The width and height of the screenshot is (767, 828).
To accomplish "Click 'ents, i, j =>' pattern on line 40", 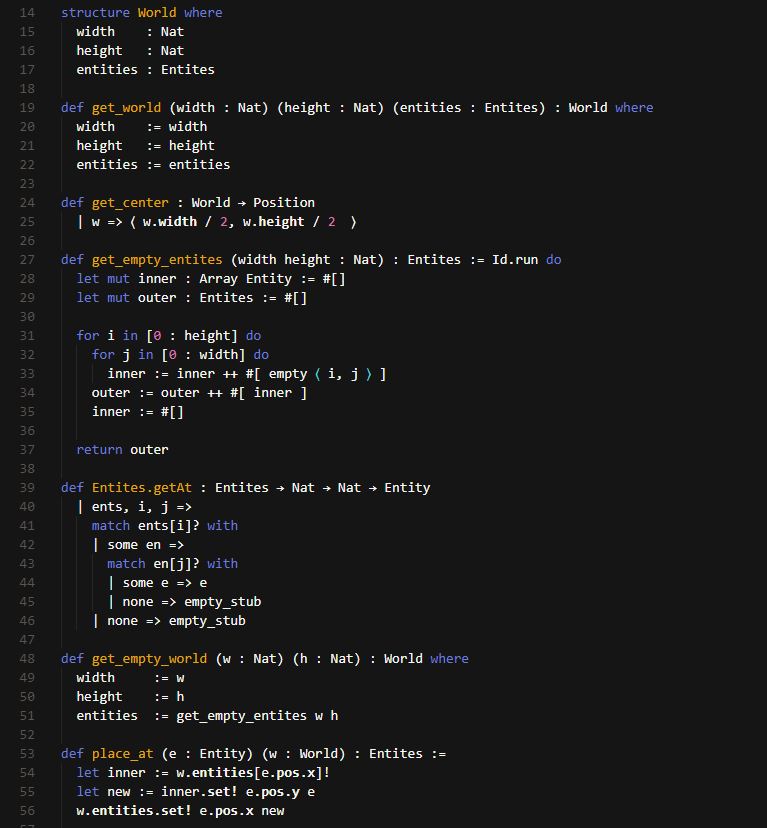I will (142, 507).
